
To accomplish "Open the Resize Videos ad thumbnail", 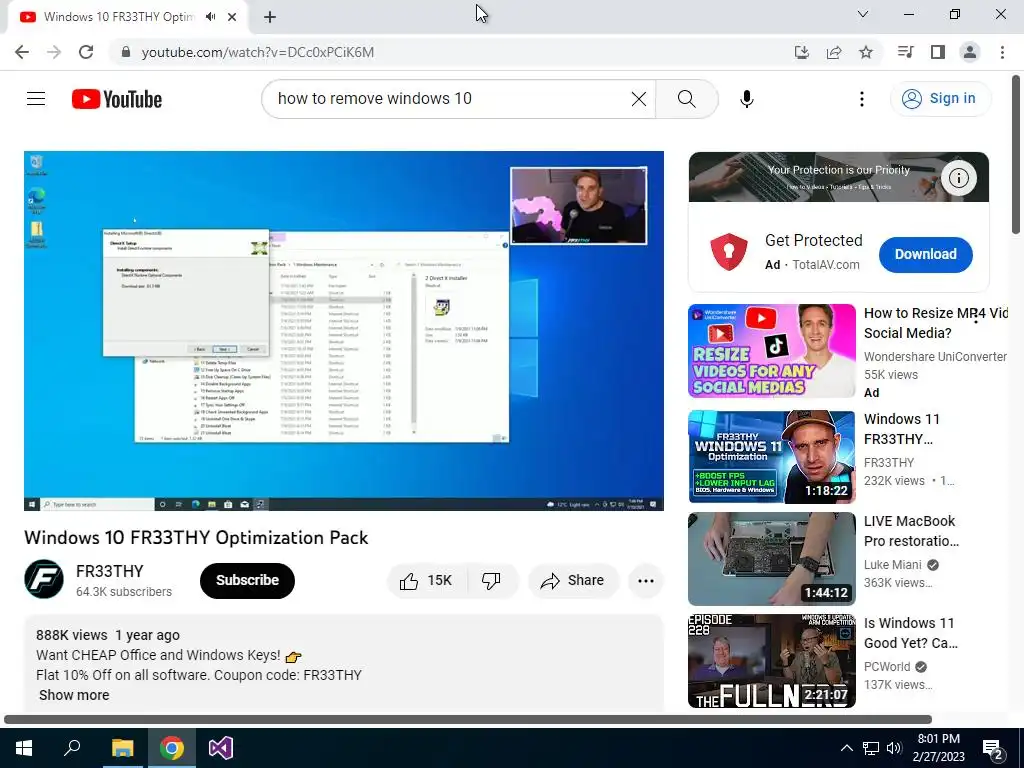I will 771,351.
